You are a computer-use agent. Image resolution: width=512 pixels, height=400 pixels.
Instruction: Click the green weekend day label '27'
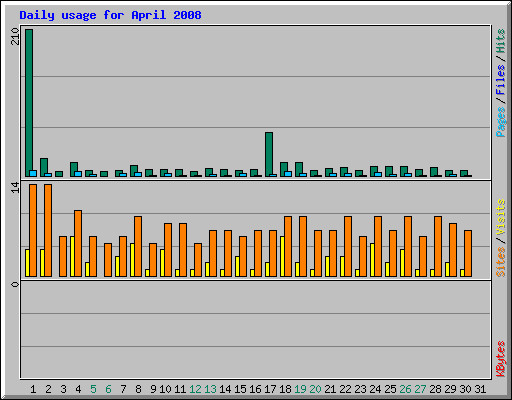pos(420,389)
